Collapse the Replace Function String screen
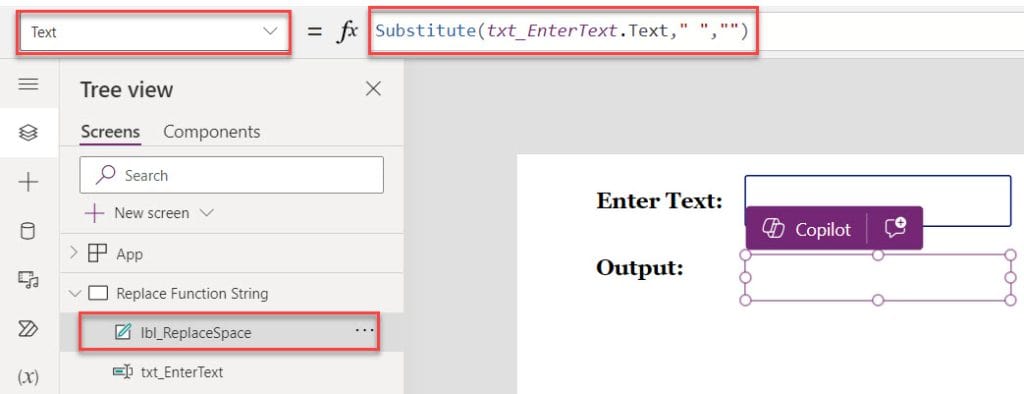 coord(74,293)
